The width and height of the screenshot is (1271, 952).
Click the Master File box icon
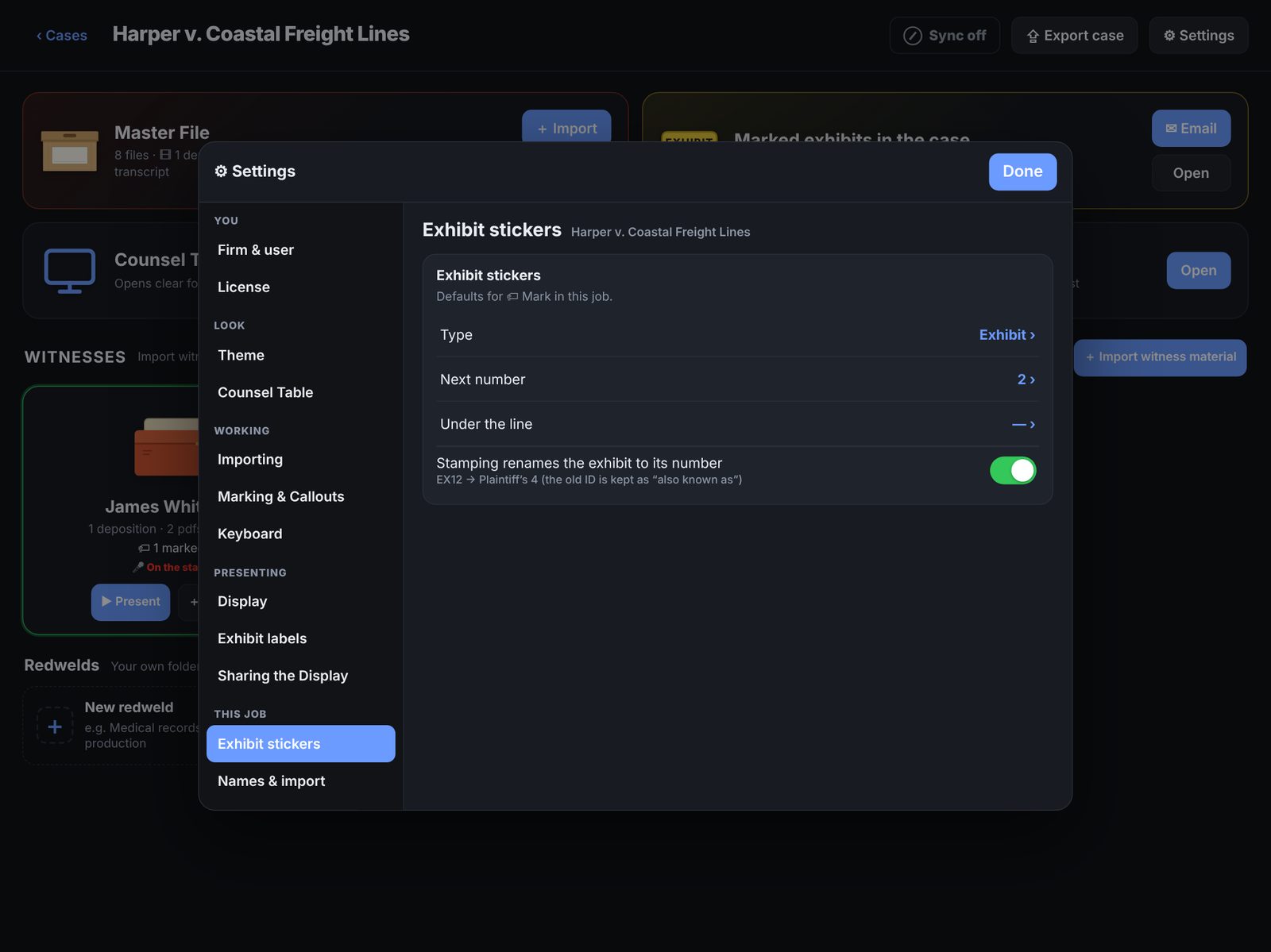70,151
